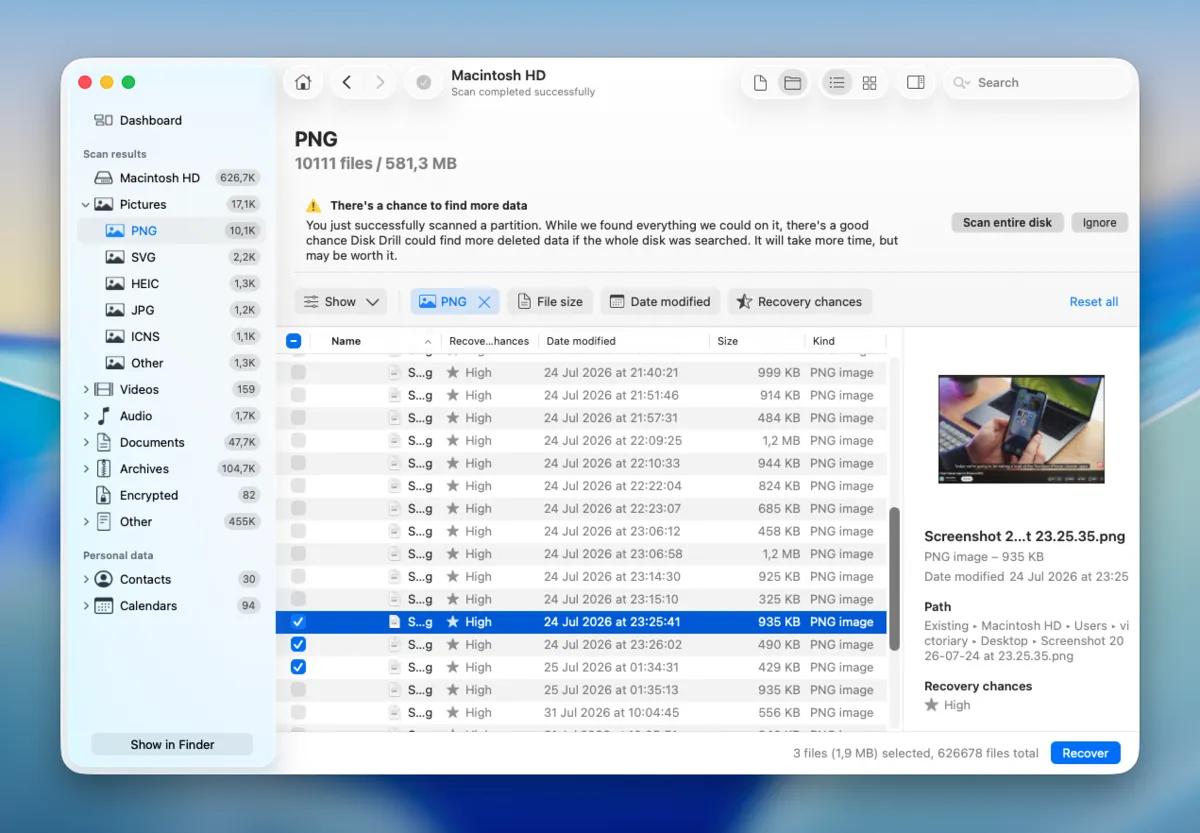Image resolution: width=1200 pixels, height=833 pixels.
Task: Expand the Audio category
Action: [x=86, y=416]
